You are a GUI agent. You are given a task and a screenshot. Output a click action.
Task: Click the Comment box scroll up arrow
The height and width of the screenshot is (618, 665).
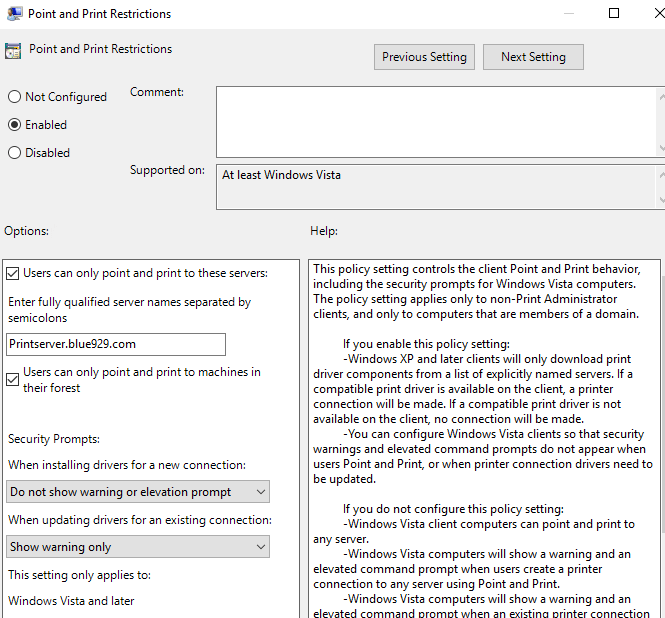point(660,95)
